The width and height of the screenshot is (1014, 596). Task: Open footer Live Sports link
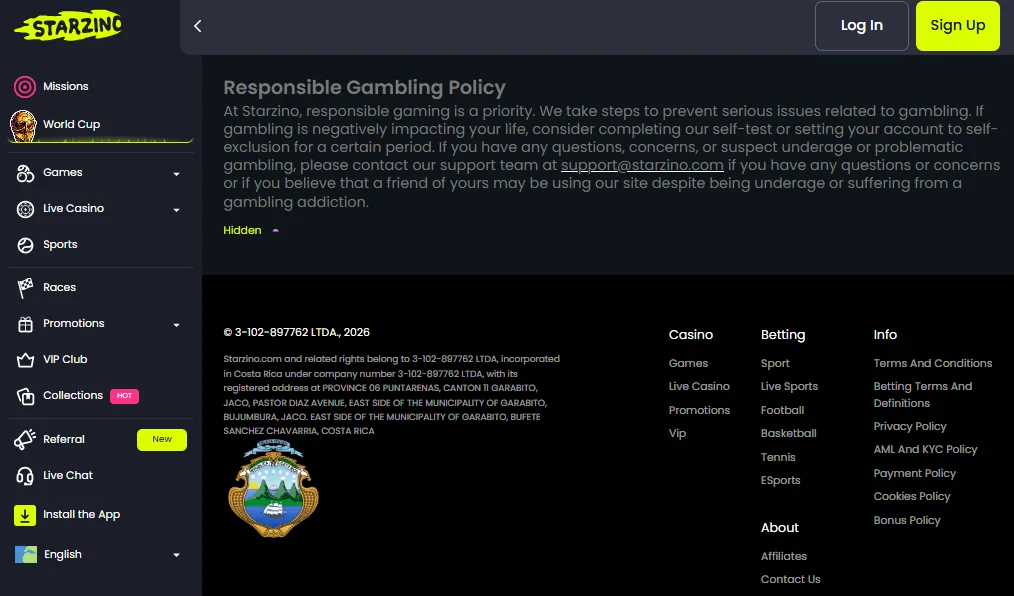click(x=789, y=386)
